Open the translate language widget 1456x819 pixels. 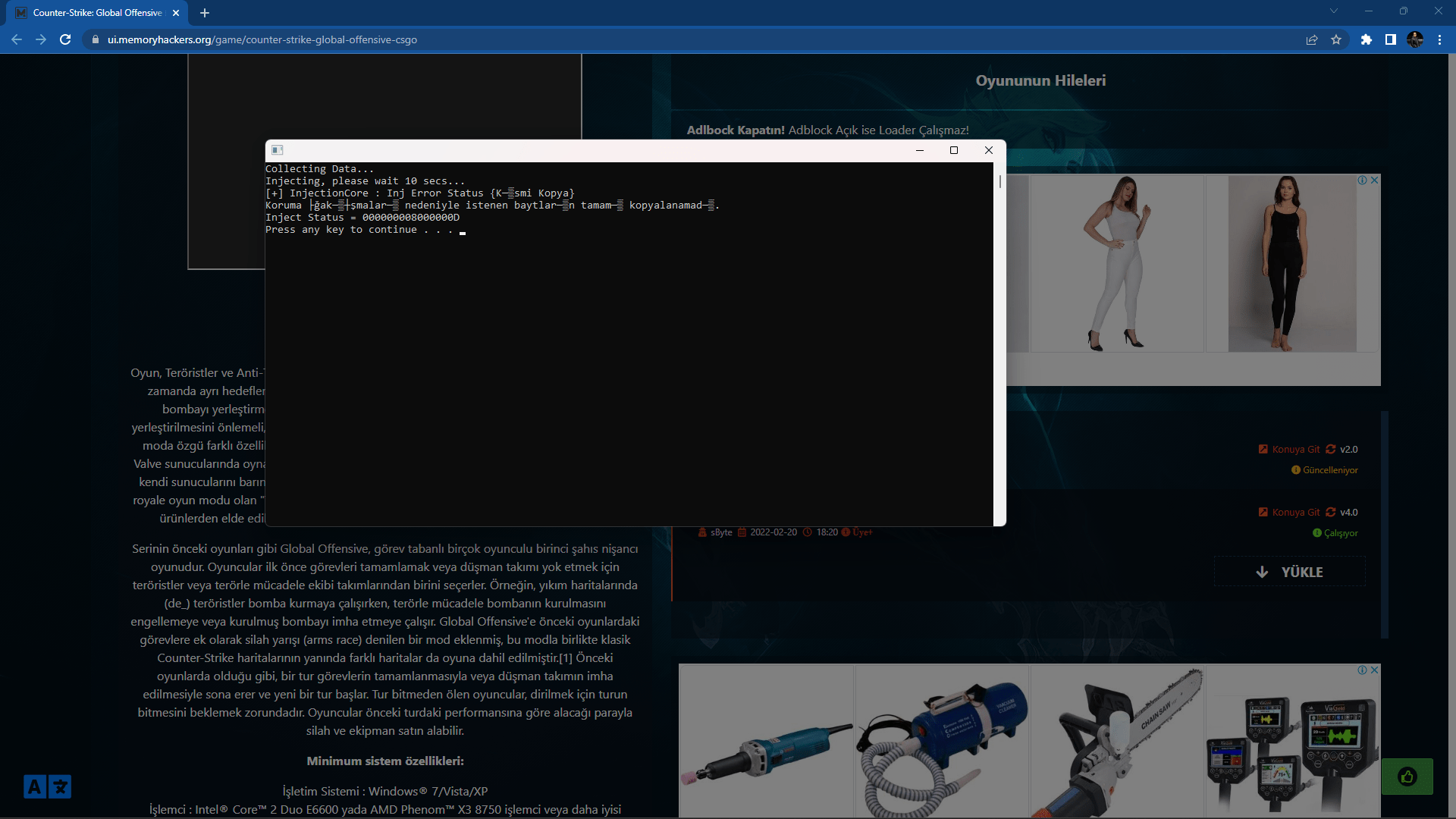point(47,787)
